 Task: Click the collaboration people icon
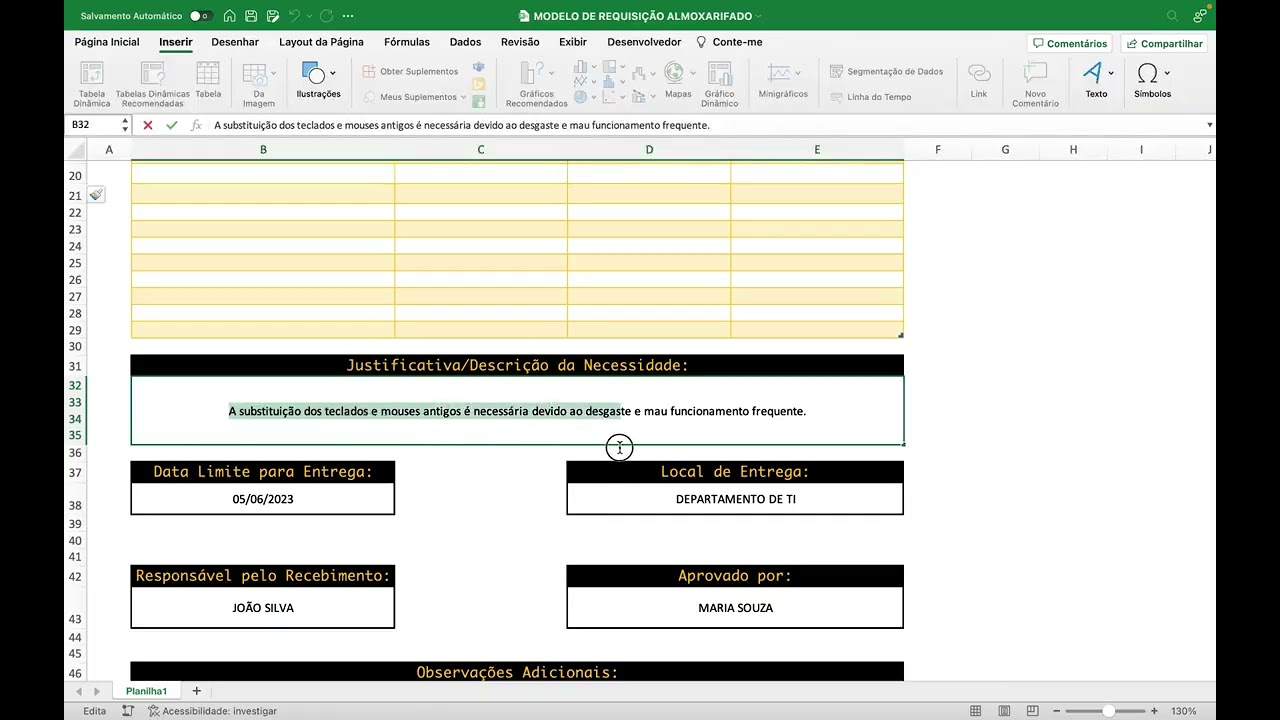coord(1200,16)
